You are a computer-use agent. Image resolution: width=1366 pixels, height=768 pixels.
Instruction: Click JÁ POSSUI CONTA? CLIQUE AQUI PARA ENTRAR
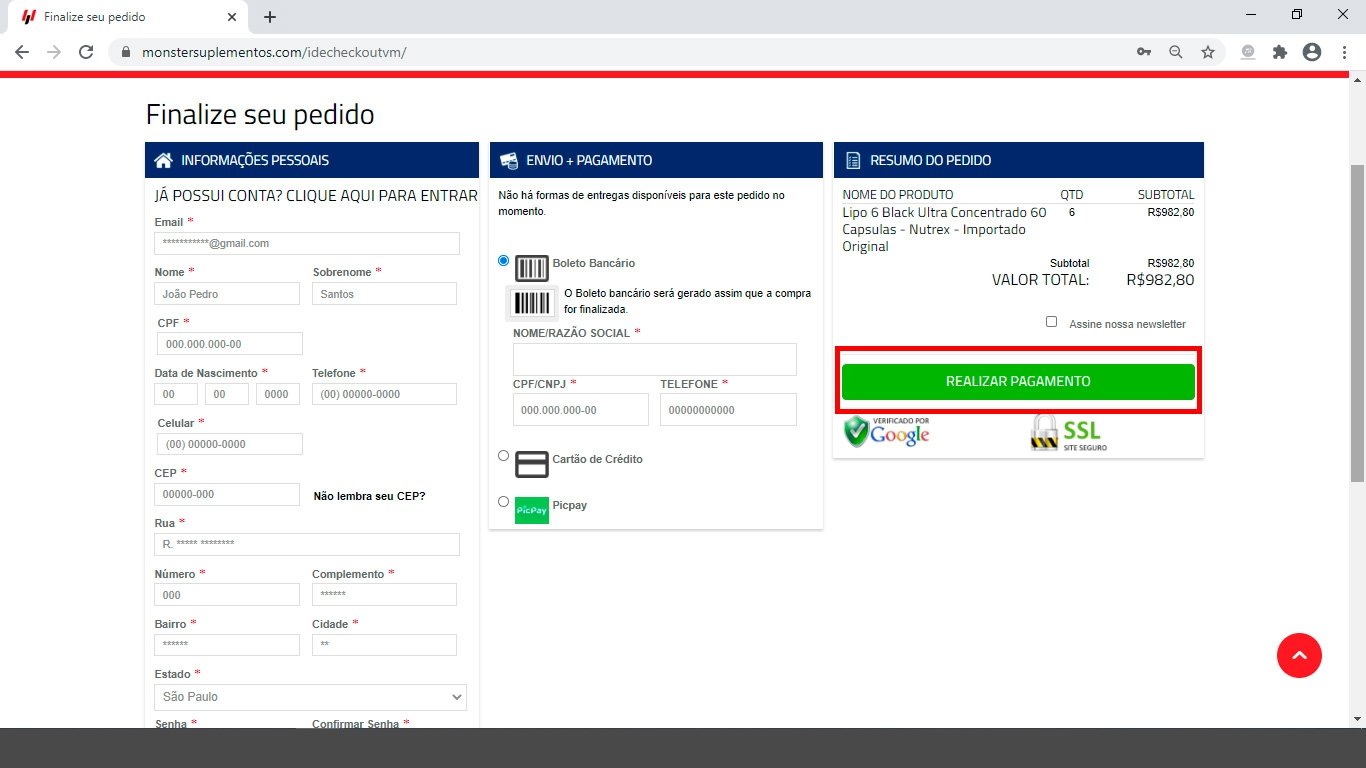tap(316, 195)
